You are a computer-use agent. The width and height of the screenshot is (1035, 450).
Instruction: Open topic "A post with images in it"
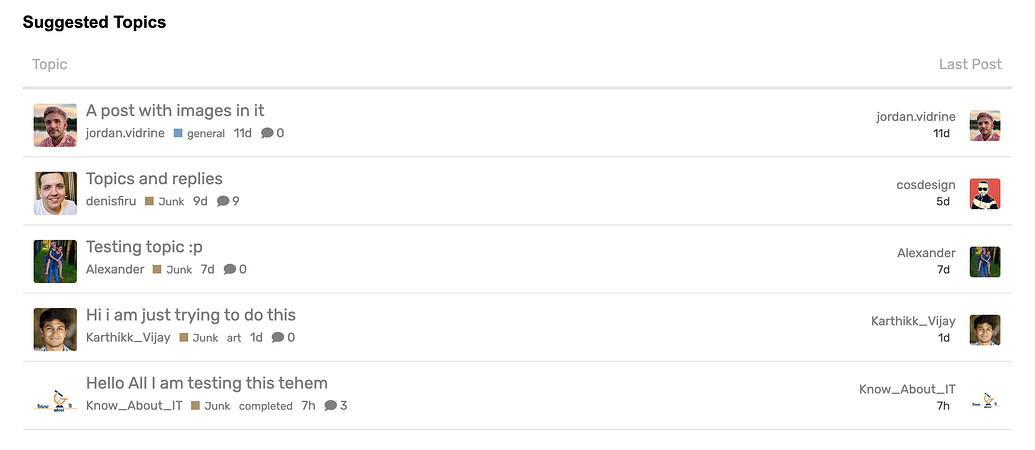175,111
